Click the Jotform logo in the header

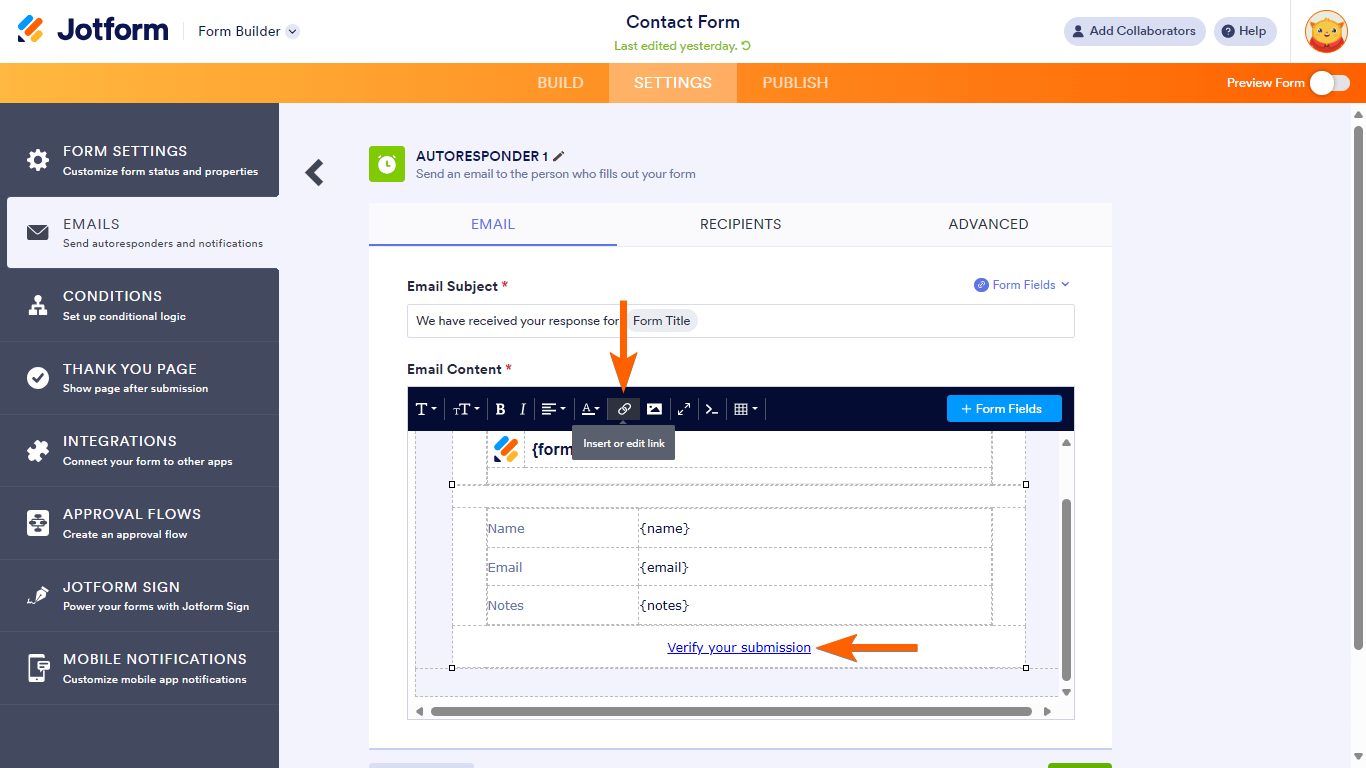[x=93, y=30]
